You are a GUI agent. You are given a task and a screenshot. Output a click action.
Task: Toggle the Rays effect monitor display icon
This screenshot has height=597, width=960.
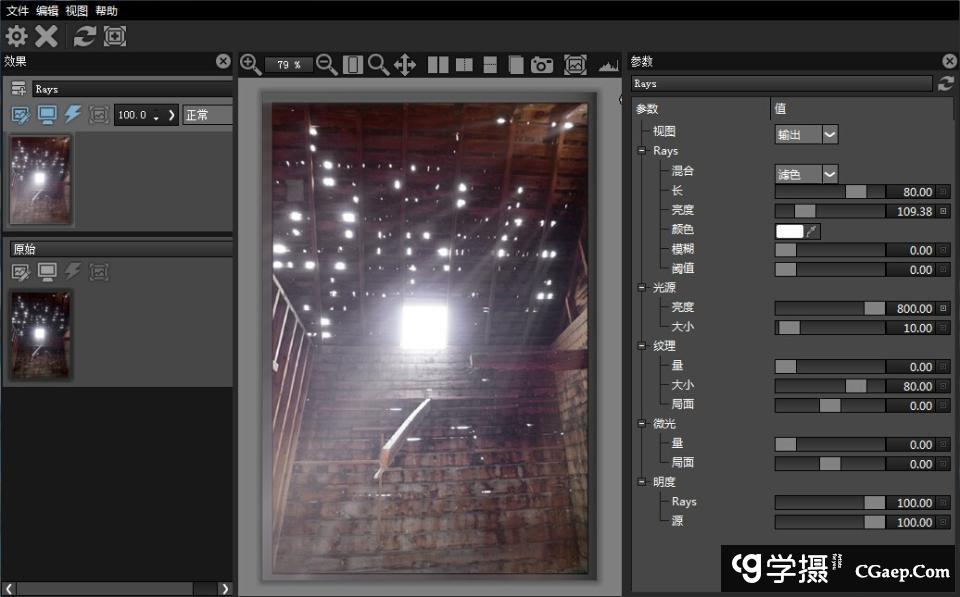pyautogui.click(x=47, y=115)
